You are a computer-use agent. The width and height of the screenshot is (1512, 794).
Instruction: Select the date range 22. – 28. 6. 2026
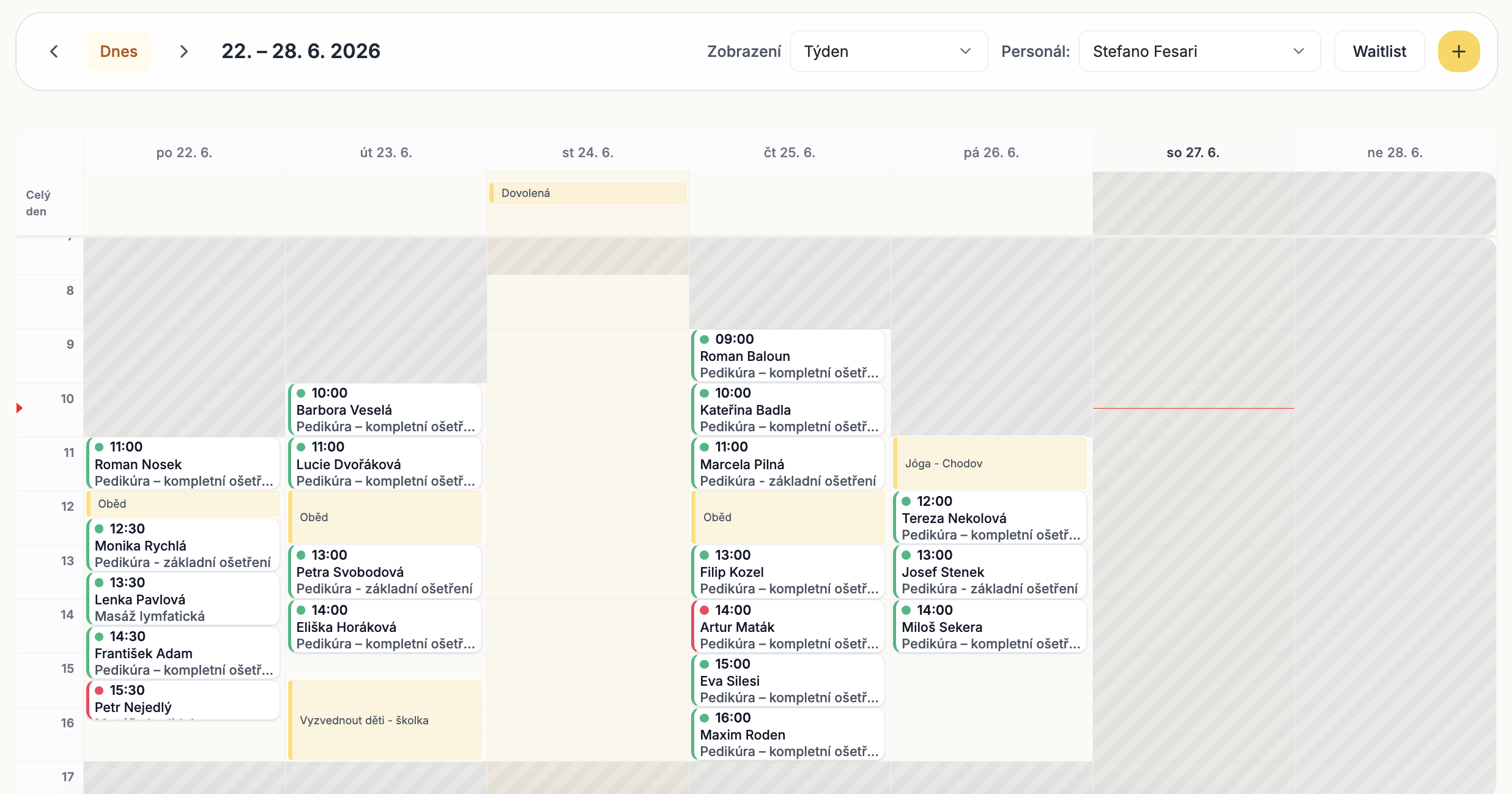click(x=301, y=51)
